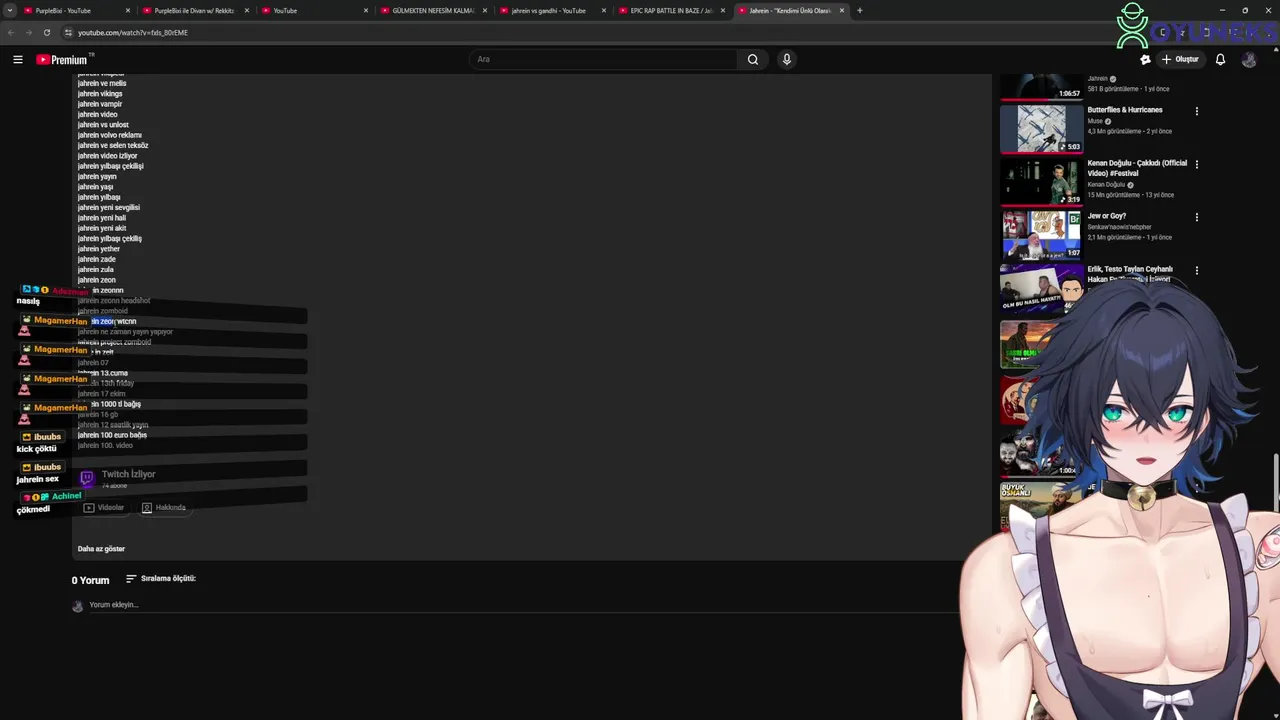Click Daha az göster to collapse description
The height and width of the screenshot is (720, 1280).
(101, 549)
